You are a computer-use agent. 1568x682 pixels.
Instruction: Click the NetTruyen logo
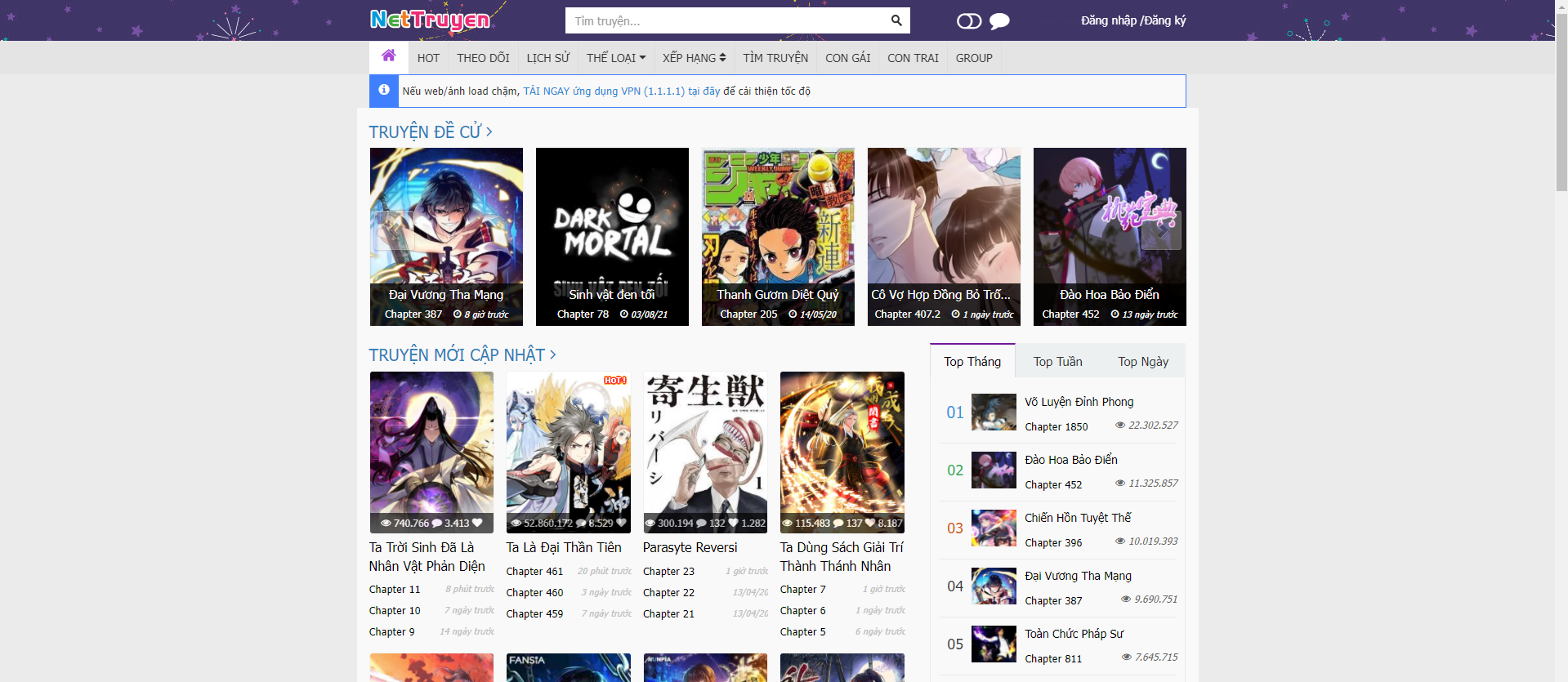point(430,20)
